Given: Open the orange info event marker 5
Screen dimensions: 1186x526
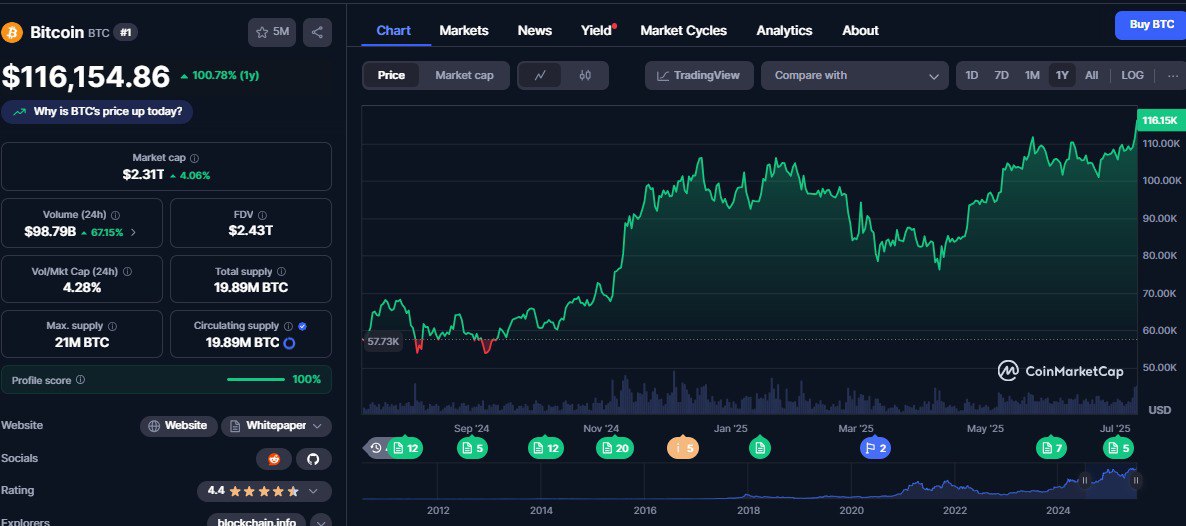Looking at the screenshot, I should [684, 448].
